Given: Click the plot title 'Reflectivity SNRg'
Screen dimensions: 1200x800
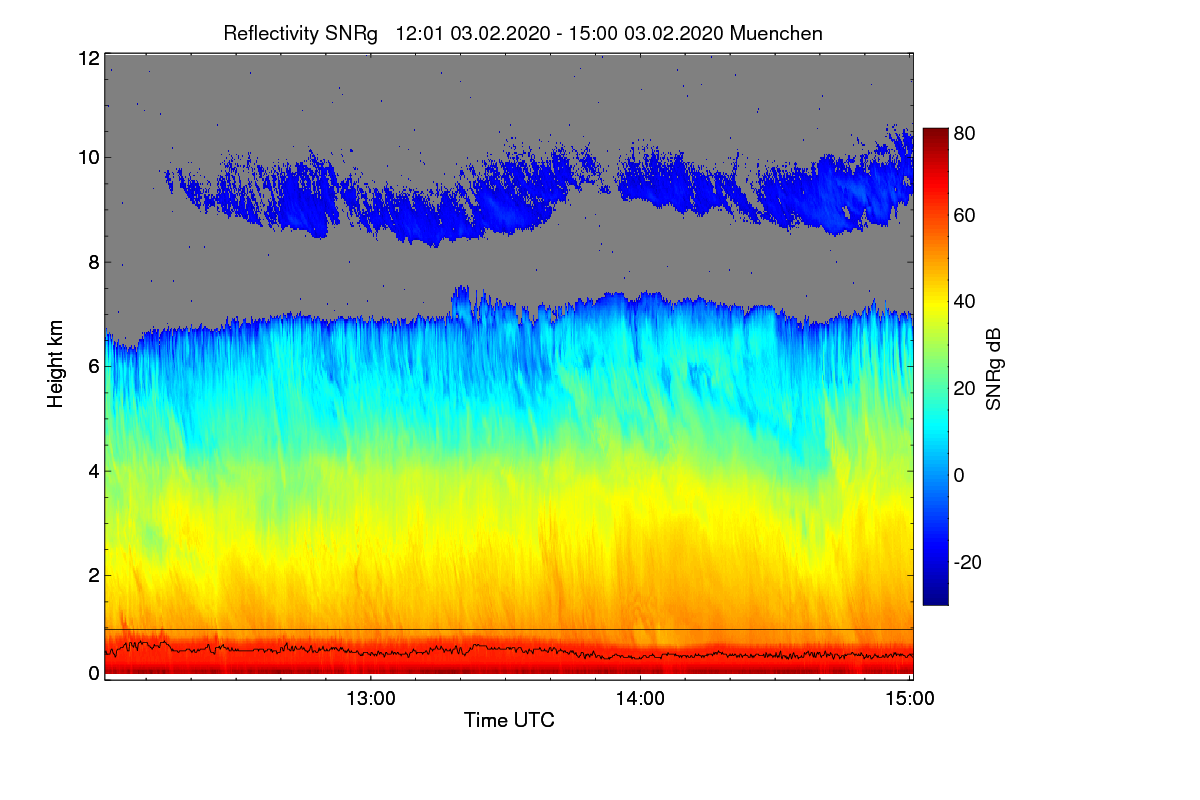Looking at the screenshot, I should (x=300, y=33).
